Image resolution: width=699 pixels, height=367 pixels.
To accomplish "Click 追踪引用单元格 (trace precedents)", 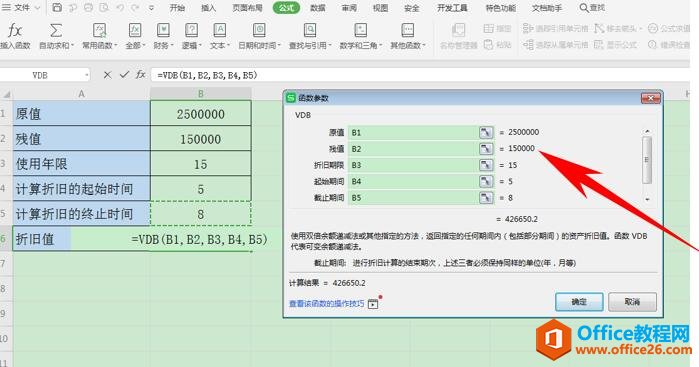I will [555, 29].
